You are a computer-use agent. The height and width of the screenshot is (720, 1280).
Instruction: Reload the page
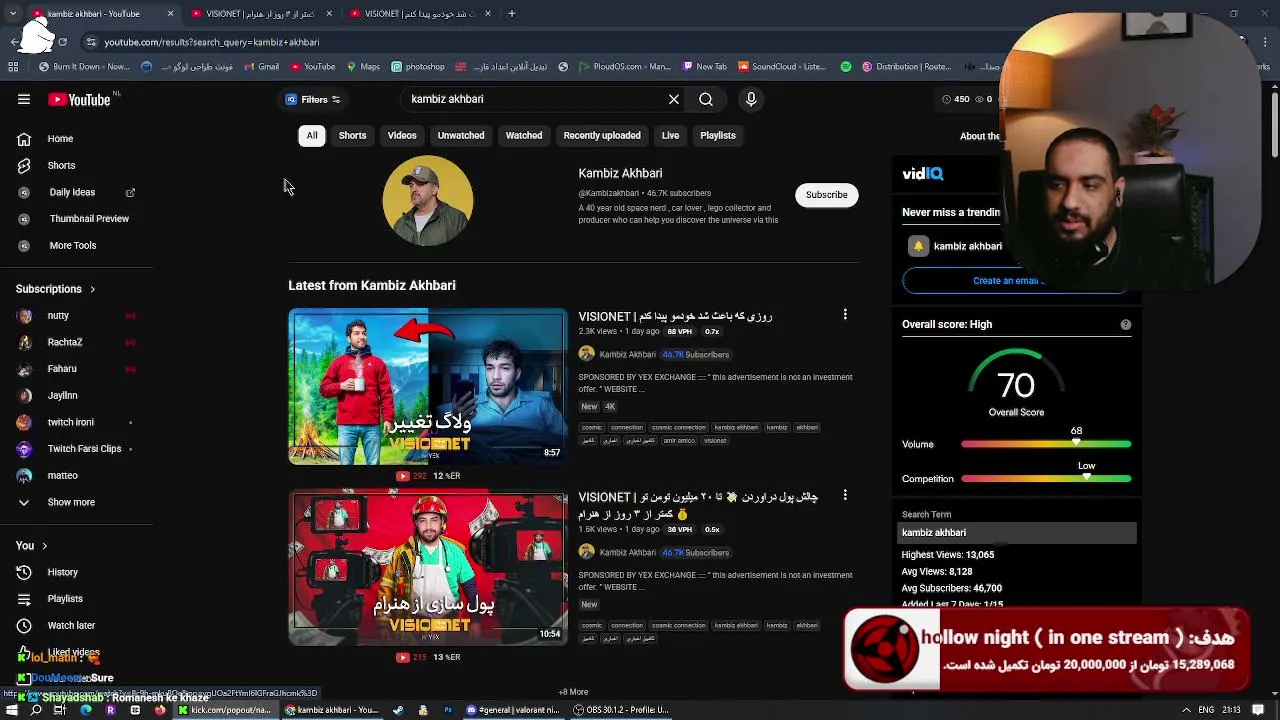(62, 42)
